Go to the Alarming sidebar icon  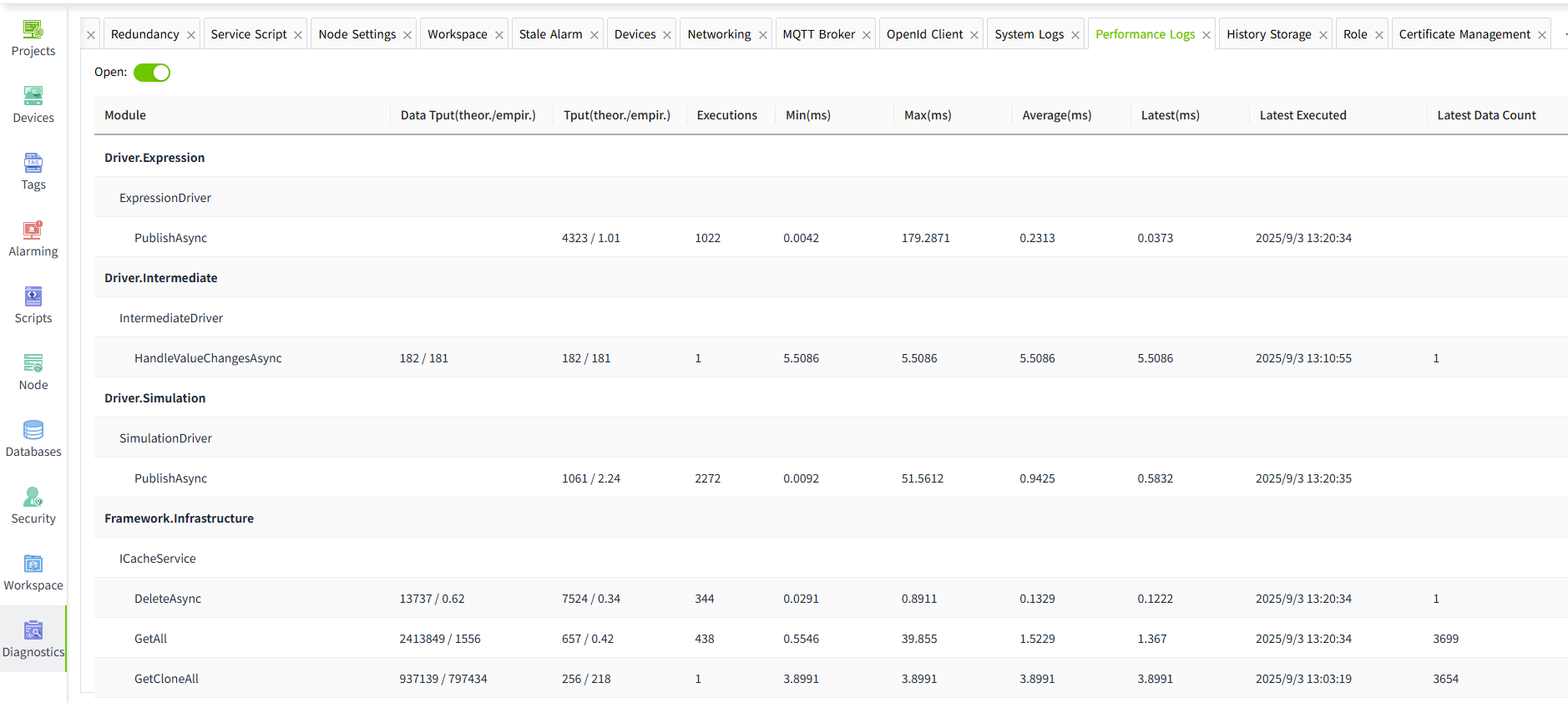click(x=33, y=230)
